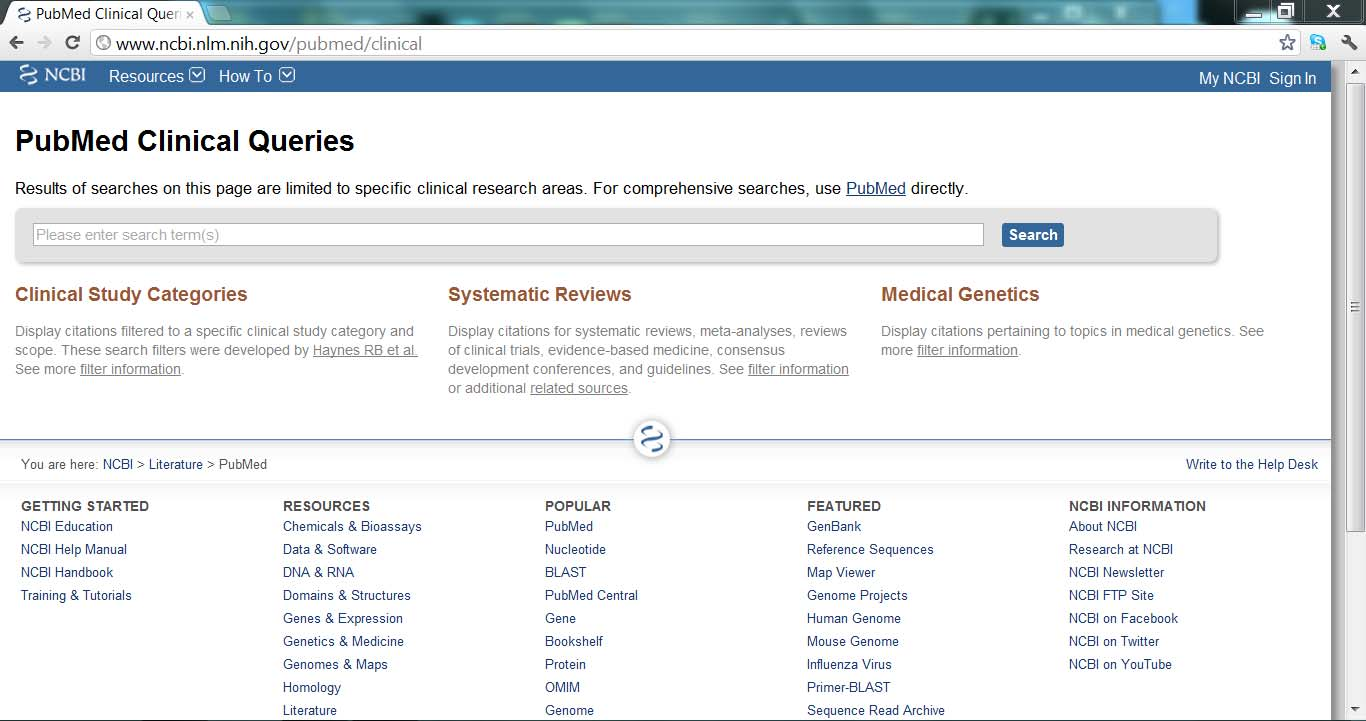Open PubMed under Popular
1366x721 pixels.
pos(569,526)
